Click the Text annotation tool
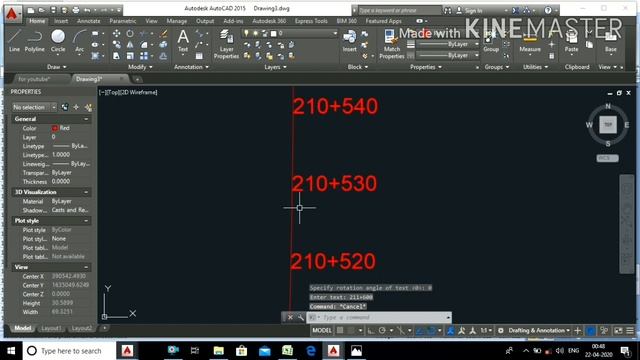This screenshot has height=360, width=640. click(183, 41)
